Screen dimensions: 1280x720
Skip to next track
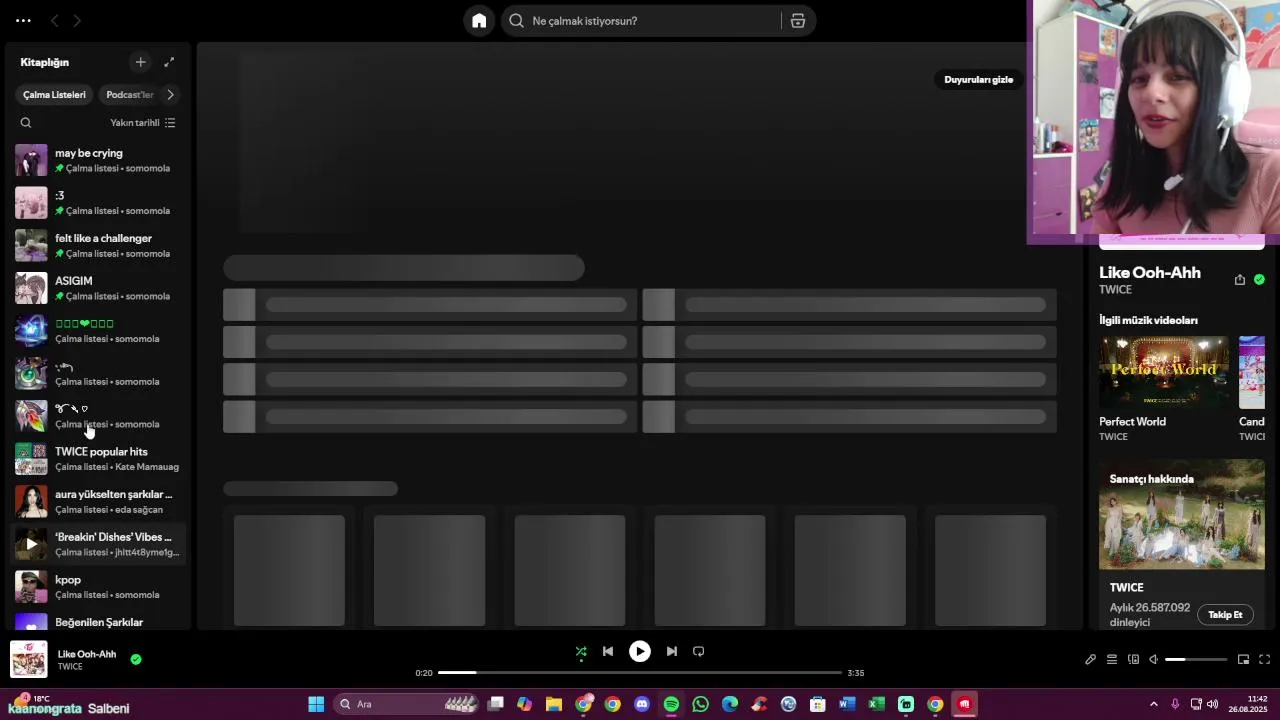point(672,652)
